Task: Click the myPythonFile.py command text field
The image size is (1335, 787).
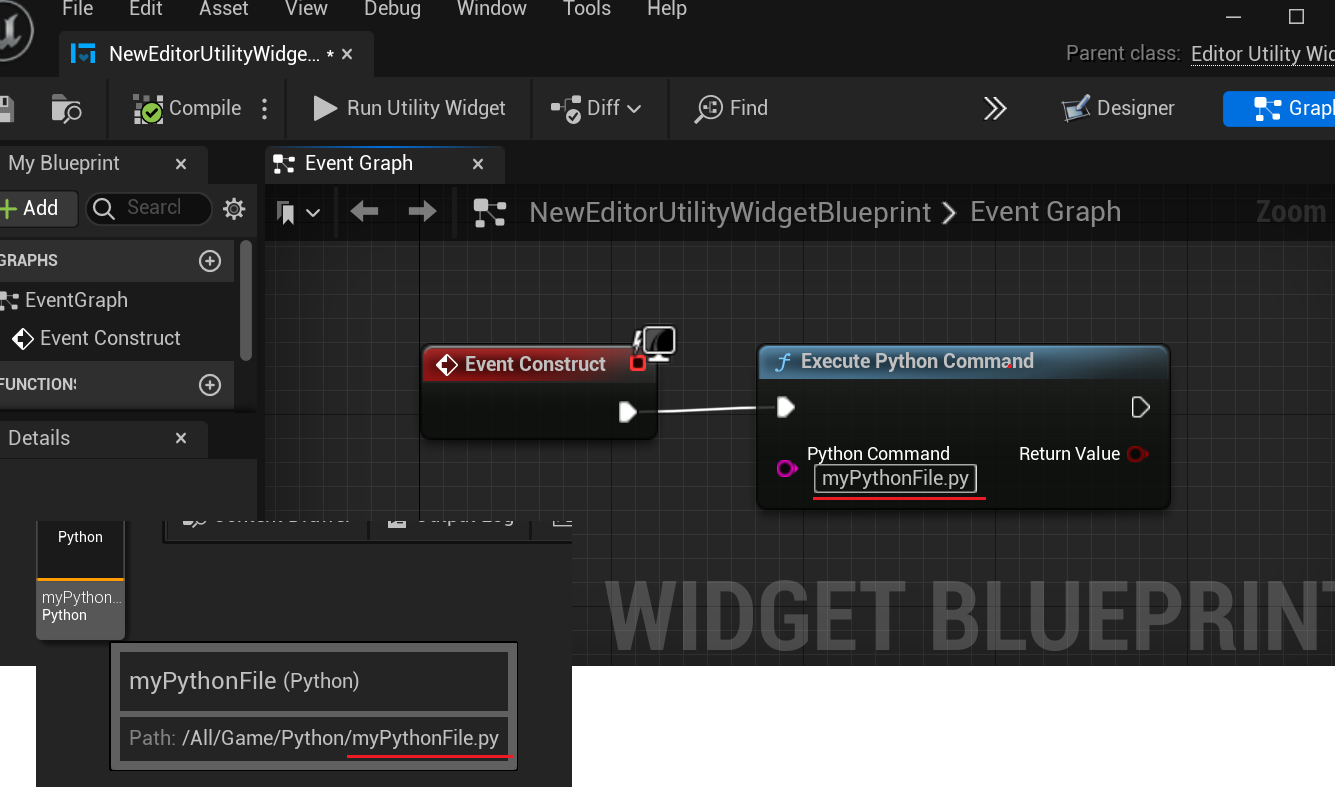Action: coord(895,478)
